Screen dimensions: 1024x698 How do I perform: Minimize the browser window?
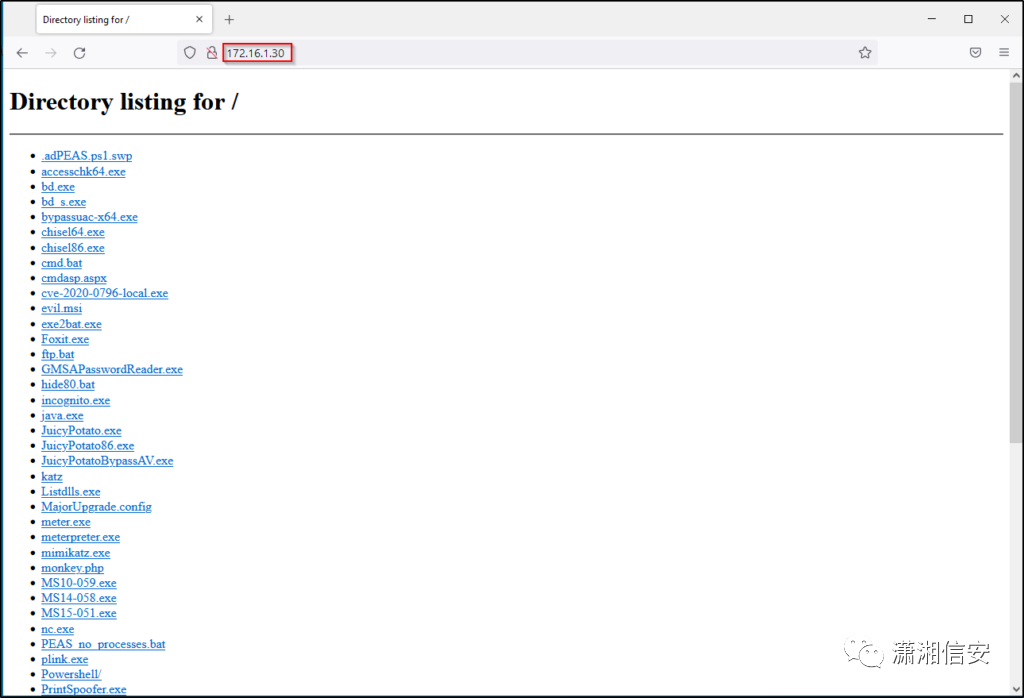[x=932, y=19]
